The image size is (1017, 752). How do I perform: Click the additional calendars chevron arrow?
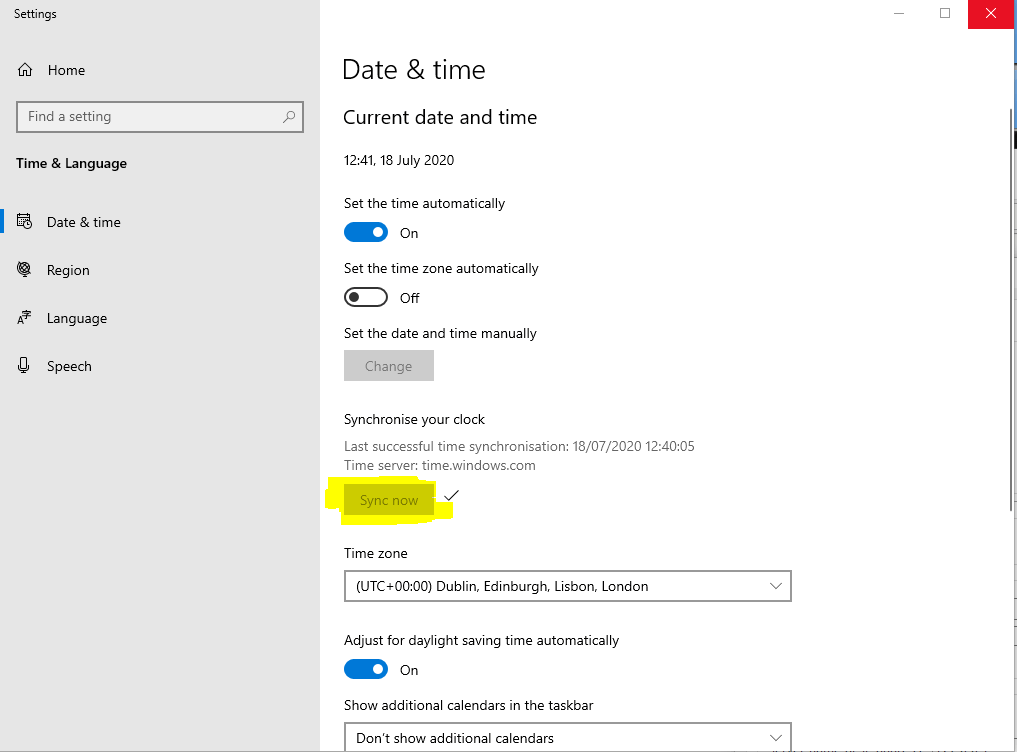(775, 738)
